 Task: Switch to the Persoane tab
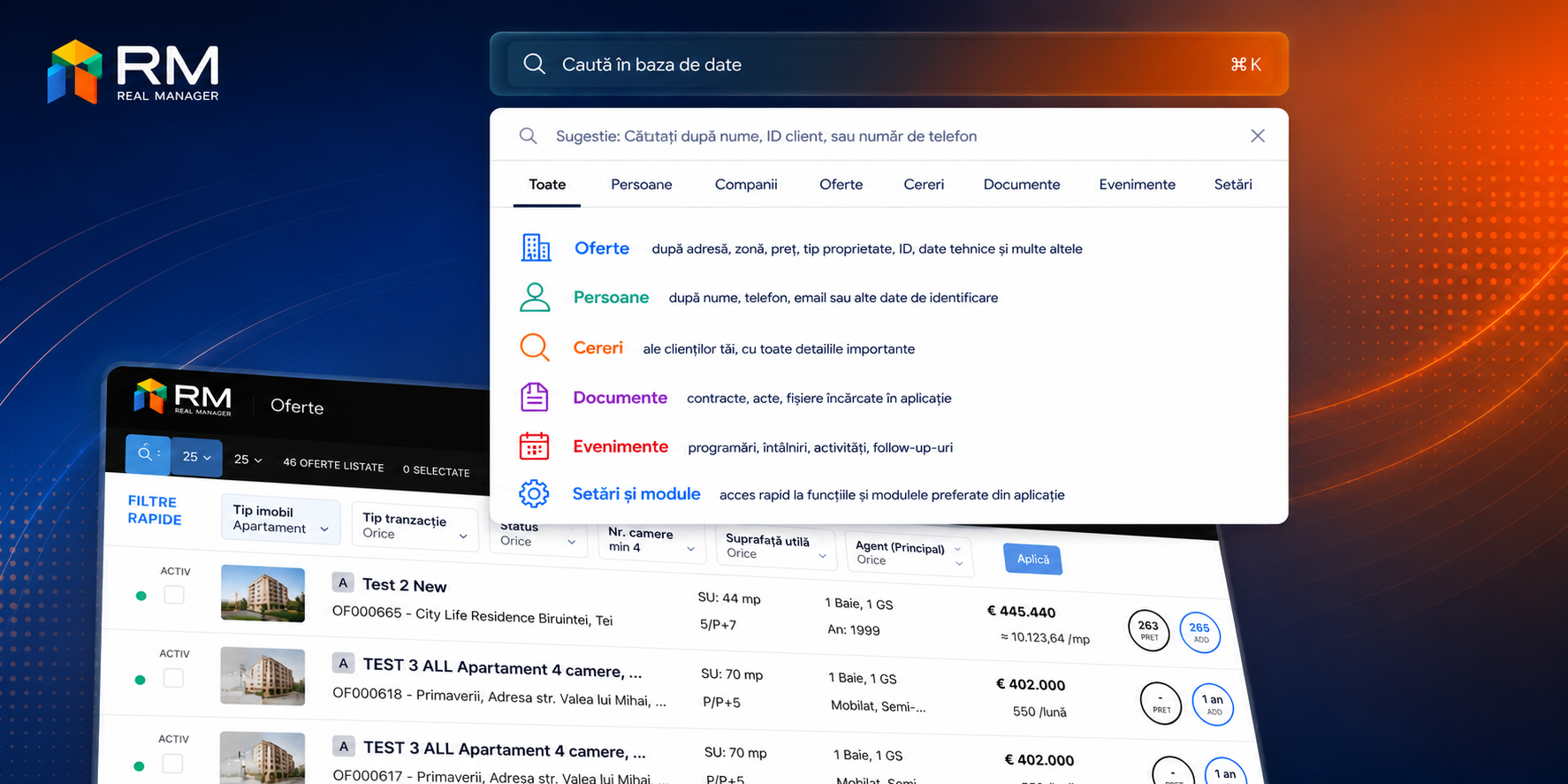click(x=642, y=185)
